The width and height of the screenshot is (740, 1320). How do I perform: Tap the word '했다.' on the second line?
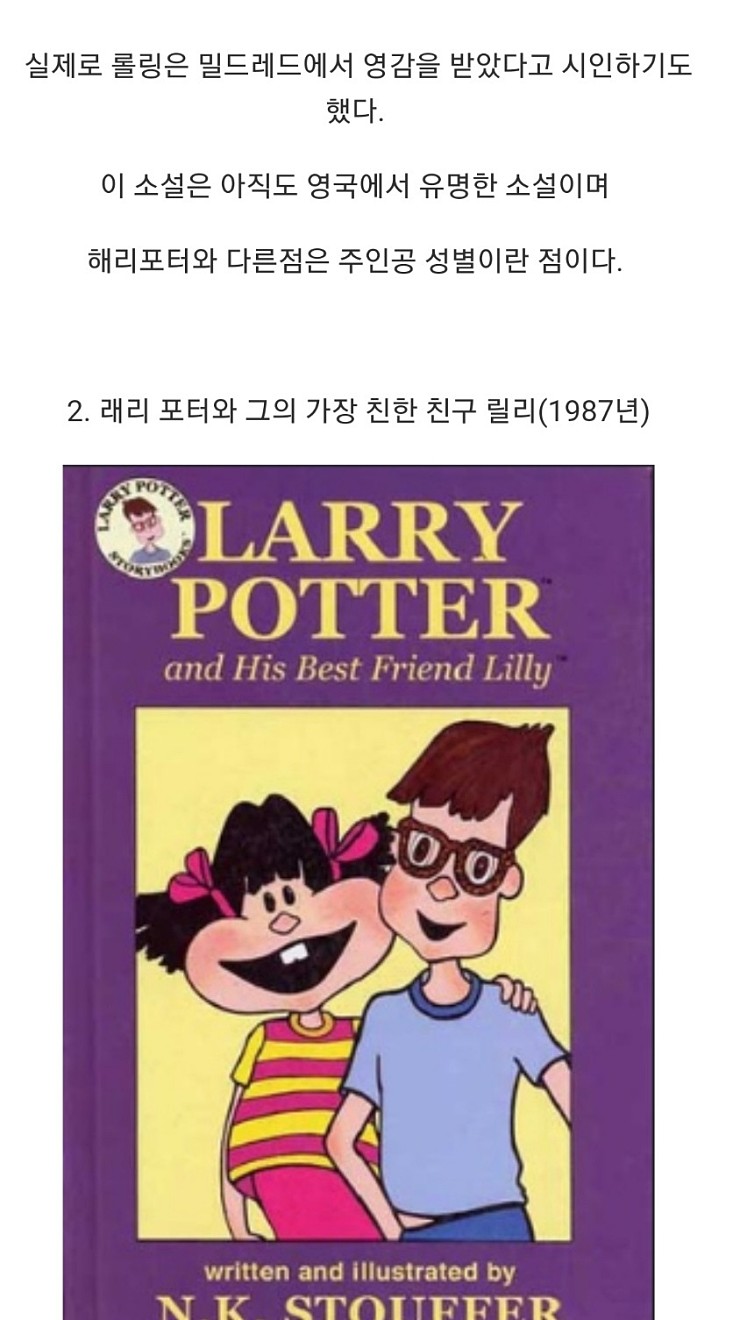tap(355, 110)
